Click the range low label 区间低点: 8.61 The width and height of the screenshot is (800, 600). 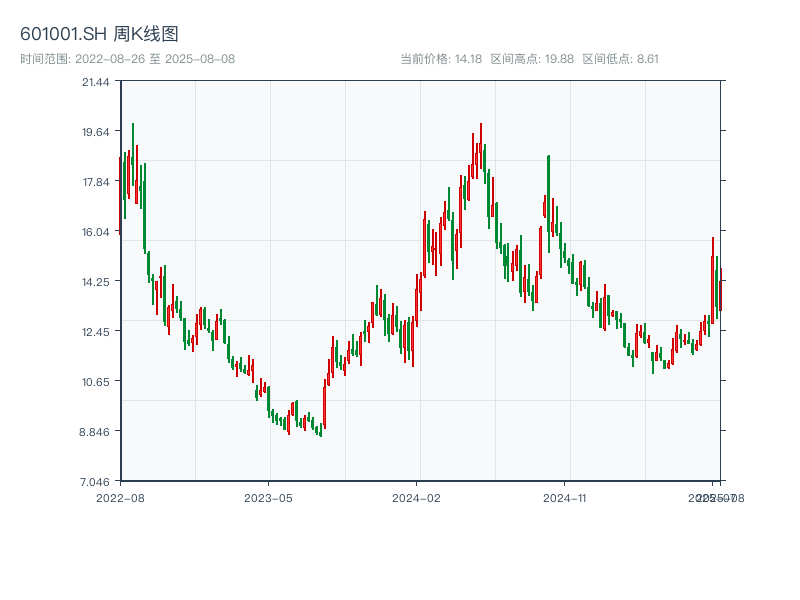(x=620, y=59)
